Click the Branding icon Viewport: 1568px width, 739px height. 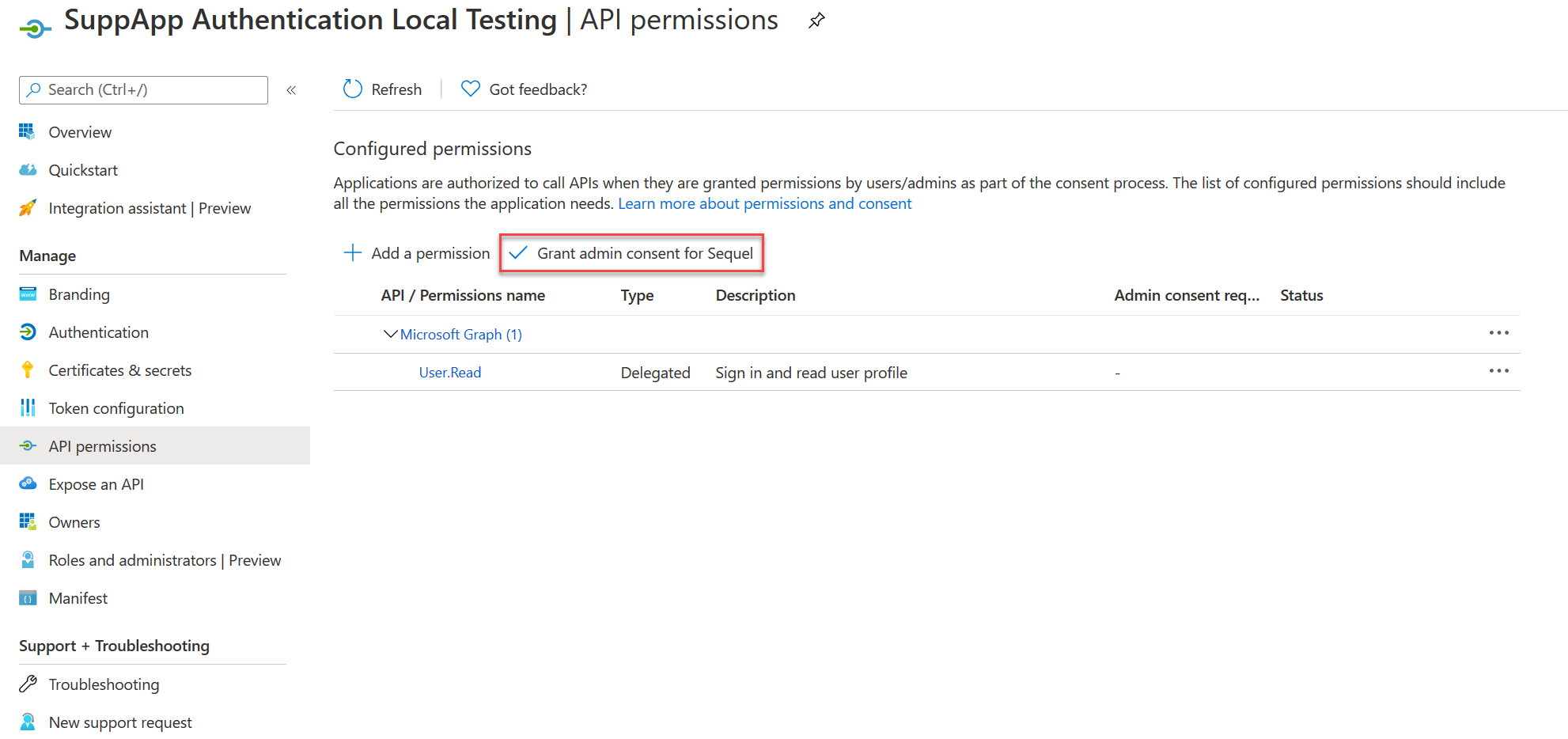coord(28,294)
